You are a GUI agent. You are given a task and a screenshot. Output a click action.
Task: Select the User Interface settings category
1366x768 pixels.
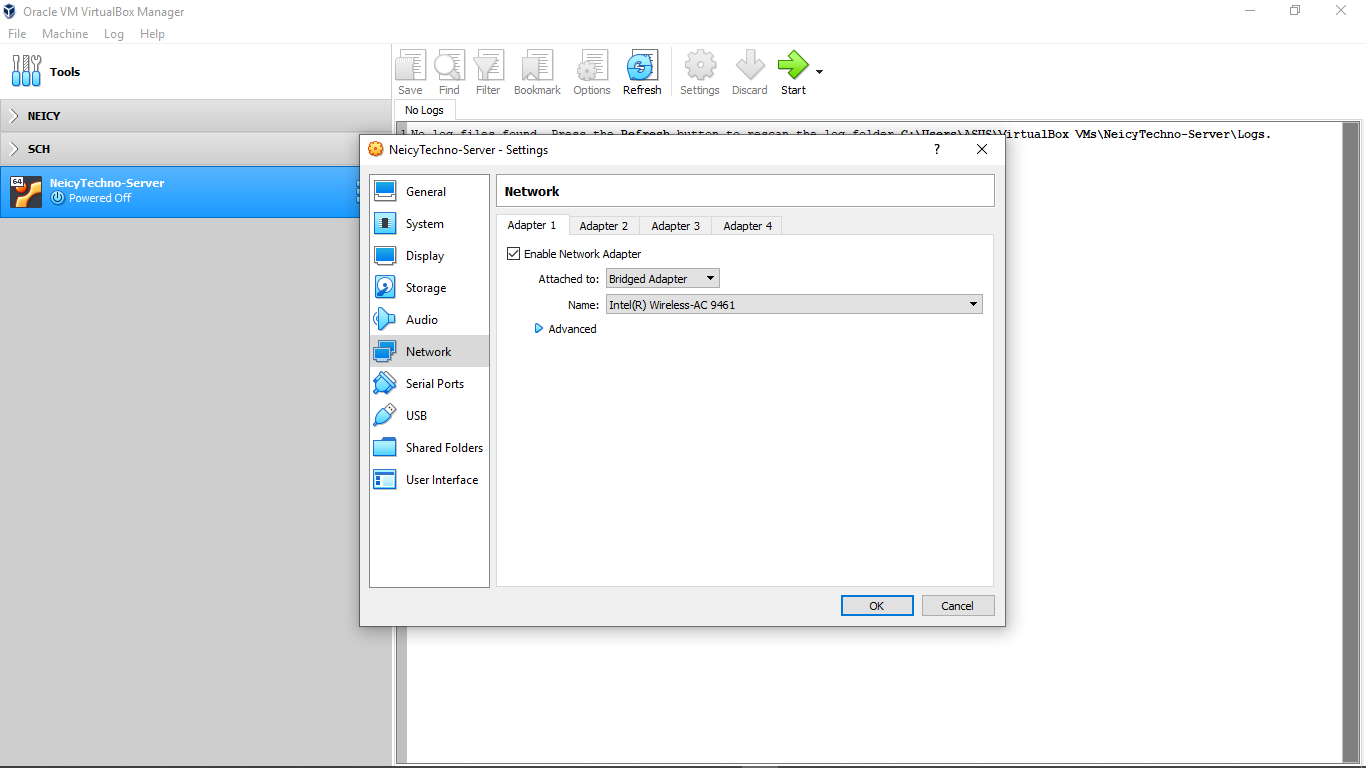[x=429, y=480]
